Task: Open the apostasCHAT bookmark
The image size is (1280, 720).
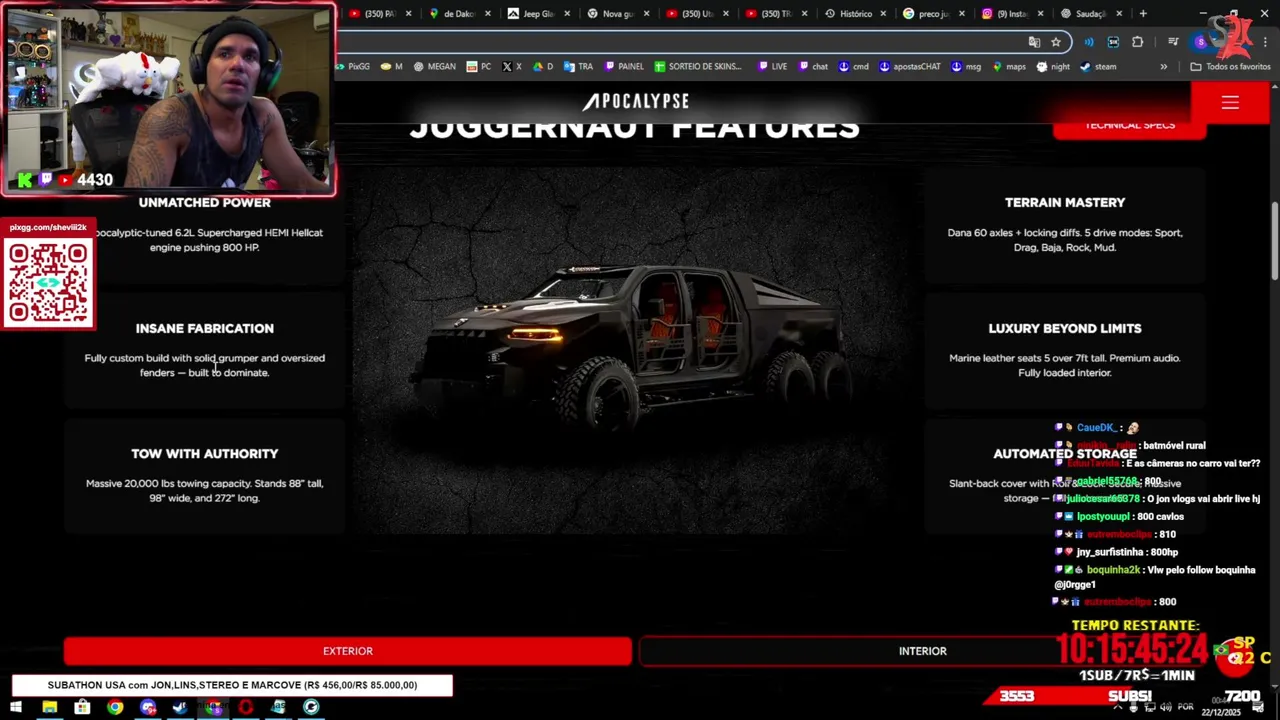Action: point(909,67)
